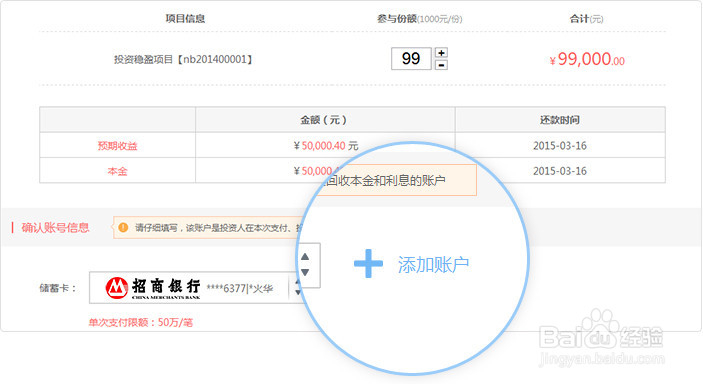Click the orange warning icon in the notice
This screenshot has height=384, width=703.
[x=123, y=227]
